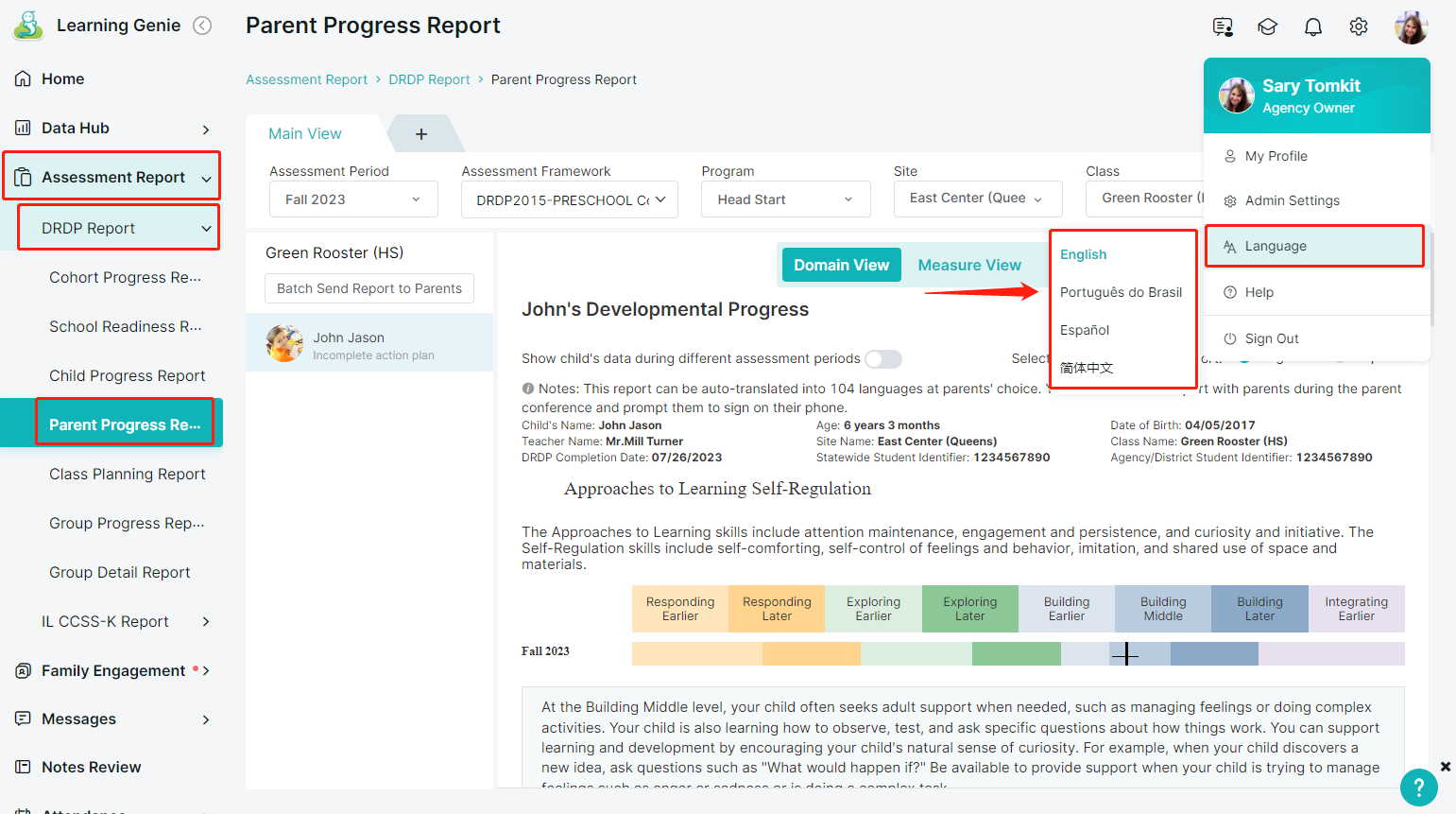Expand the Data Hub sidebar menu
The height and width of the screenshot is (814, 1456).
[x=112, y=129]
